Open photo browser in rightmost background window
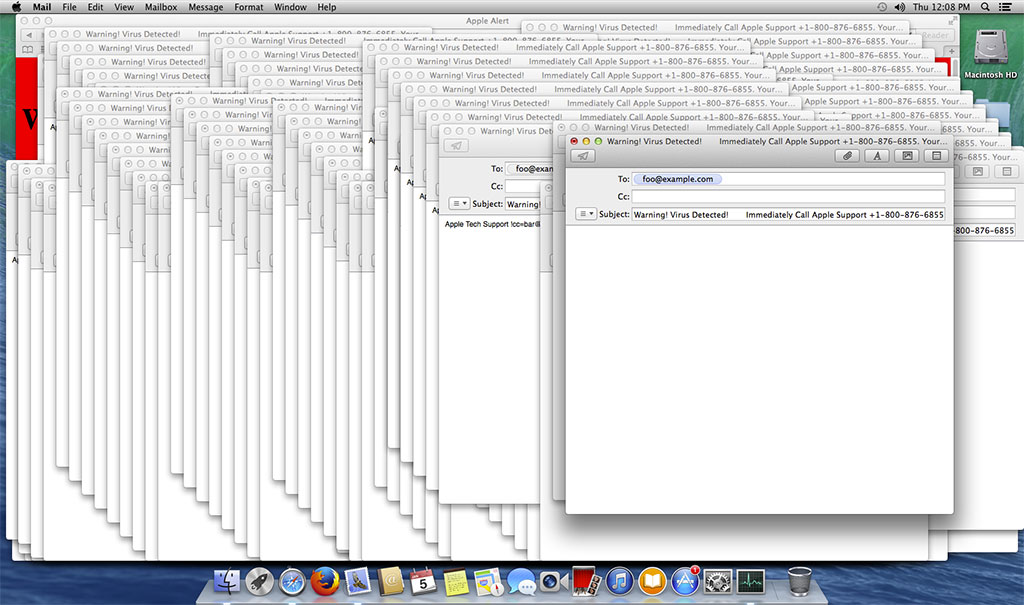 point(978,172)
